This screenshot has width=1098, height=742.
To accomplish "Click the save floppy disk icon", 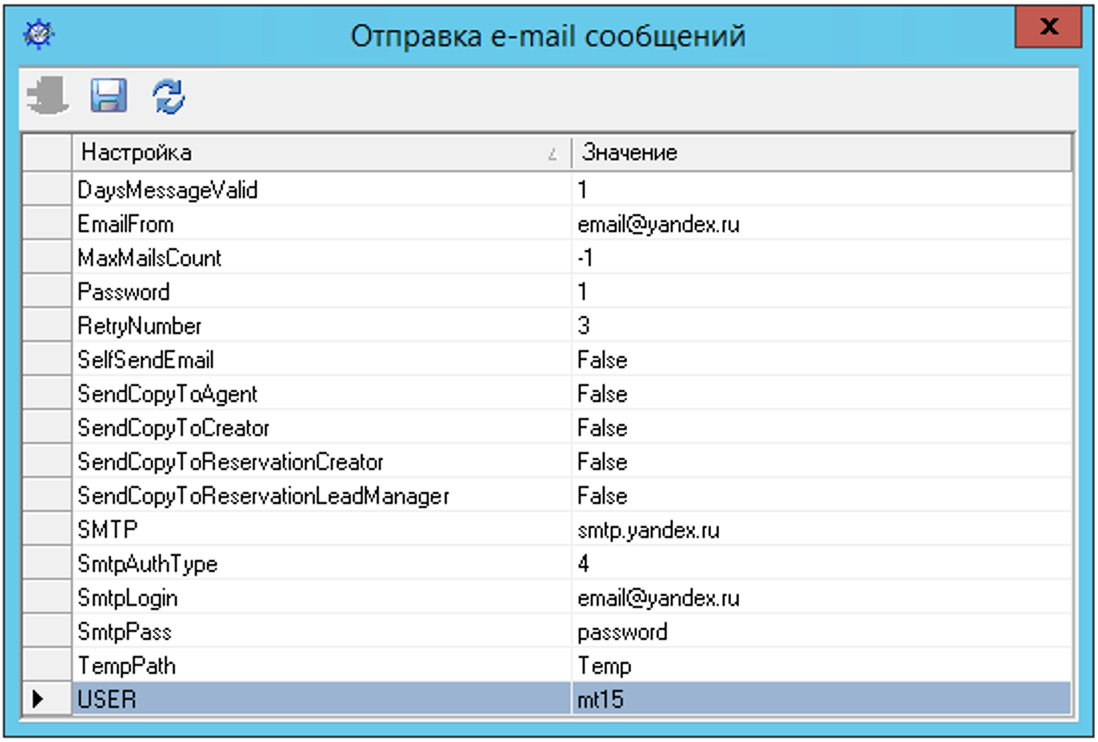I will [x=108, y=96].
